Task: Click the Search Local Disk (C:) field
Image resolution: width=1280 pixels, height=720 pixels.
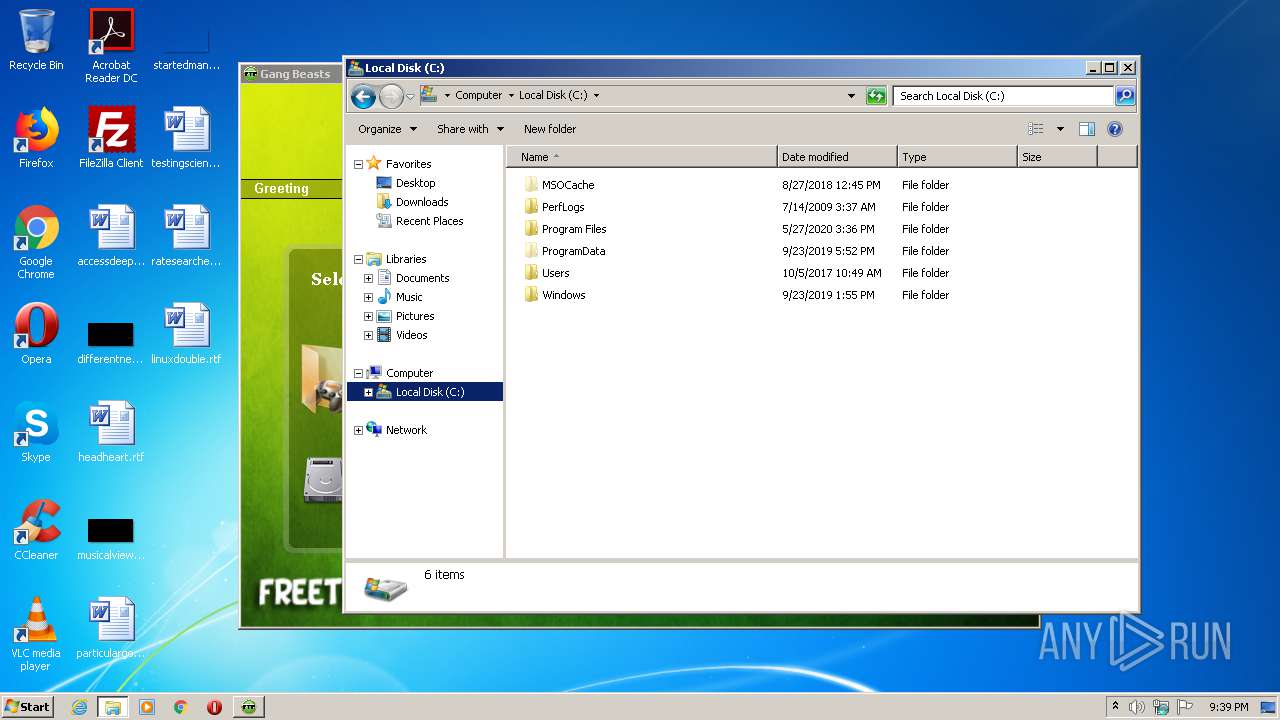Action: (x=1002, y=96)
